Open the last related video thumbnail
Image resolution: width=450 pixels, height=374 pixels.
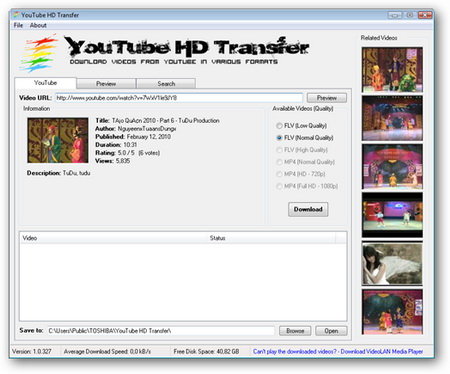coord(392,312)
